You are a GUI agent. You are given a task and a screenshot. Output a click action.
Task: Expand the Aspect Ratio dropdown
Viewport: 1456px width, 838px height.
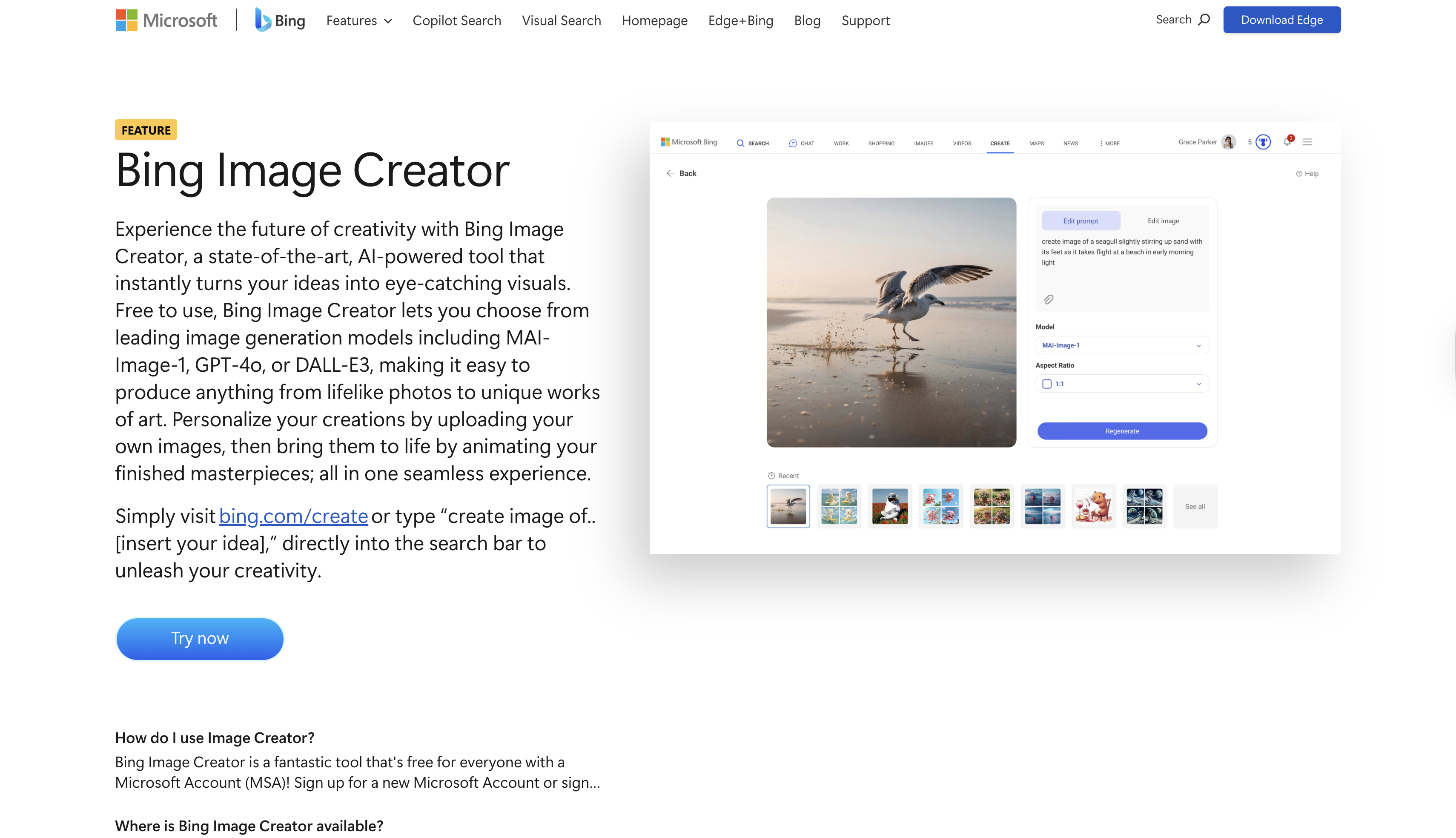[x=1199, y=383]
